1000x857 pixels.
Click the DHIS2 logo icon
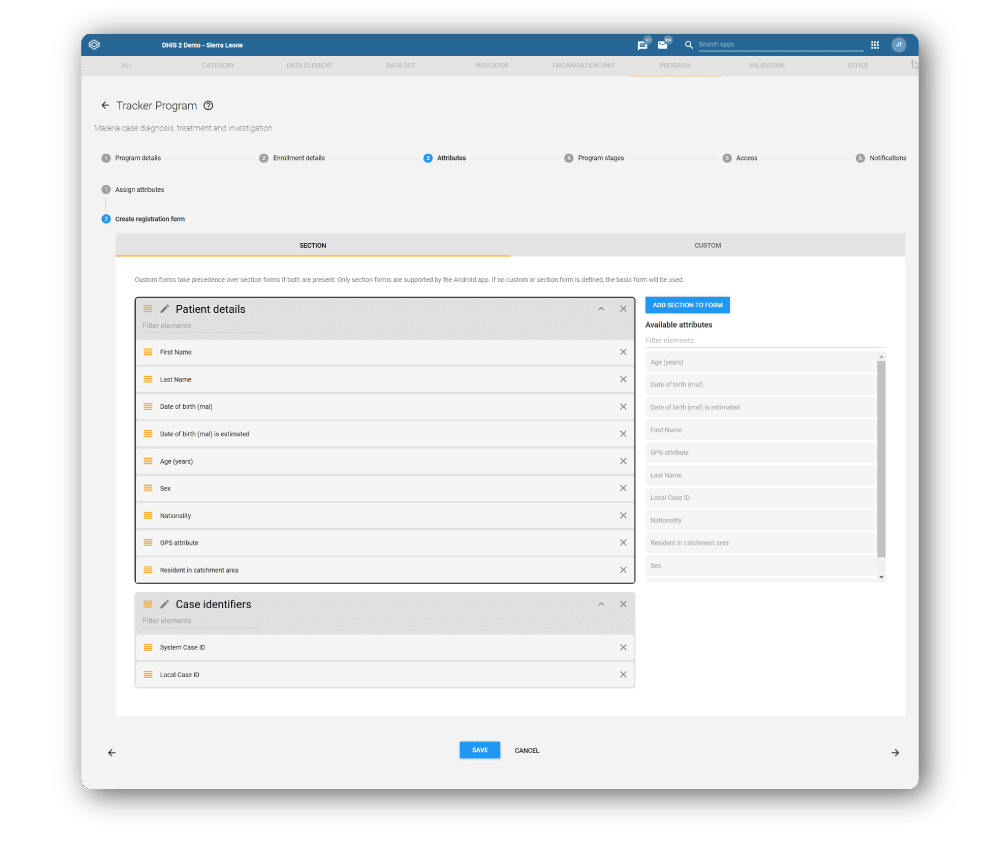pyautogui.click(x=94, y=45)
